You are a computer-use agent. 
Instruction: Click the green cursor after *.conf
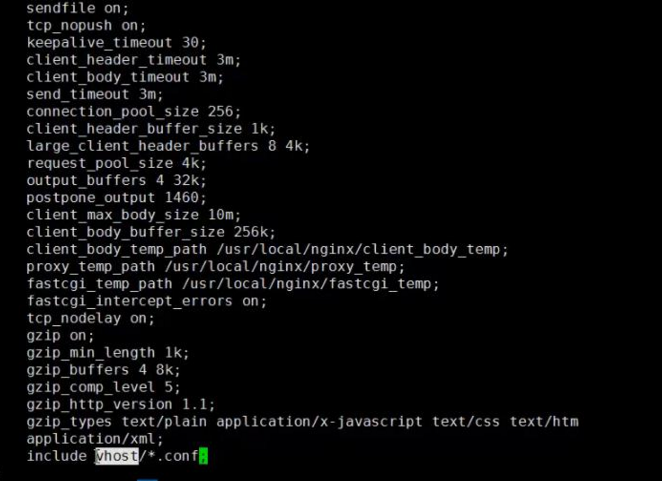point(203,456)
